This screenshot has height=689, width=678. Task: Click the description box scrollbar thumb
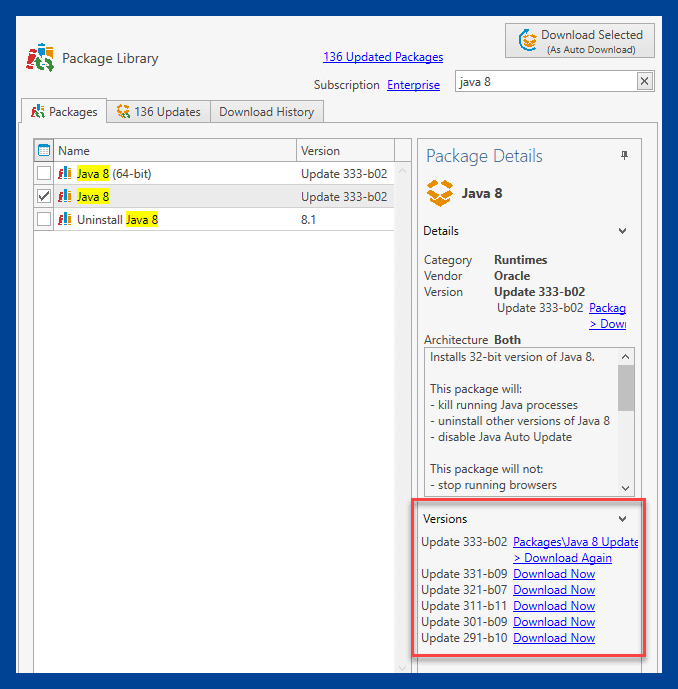626,388
